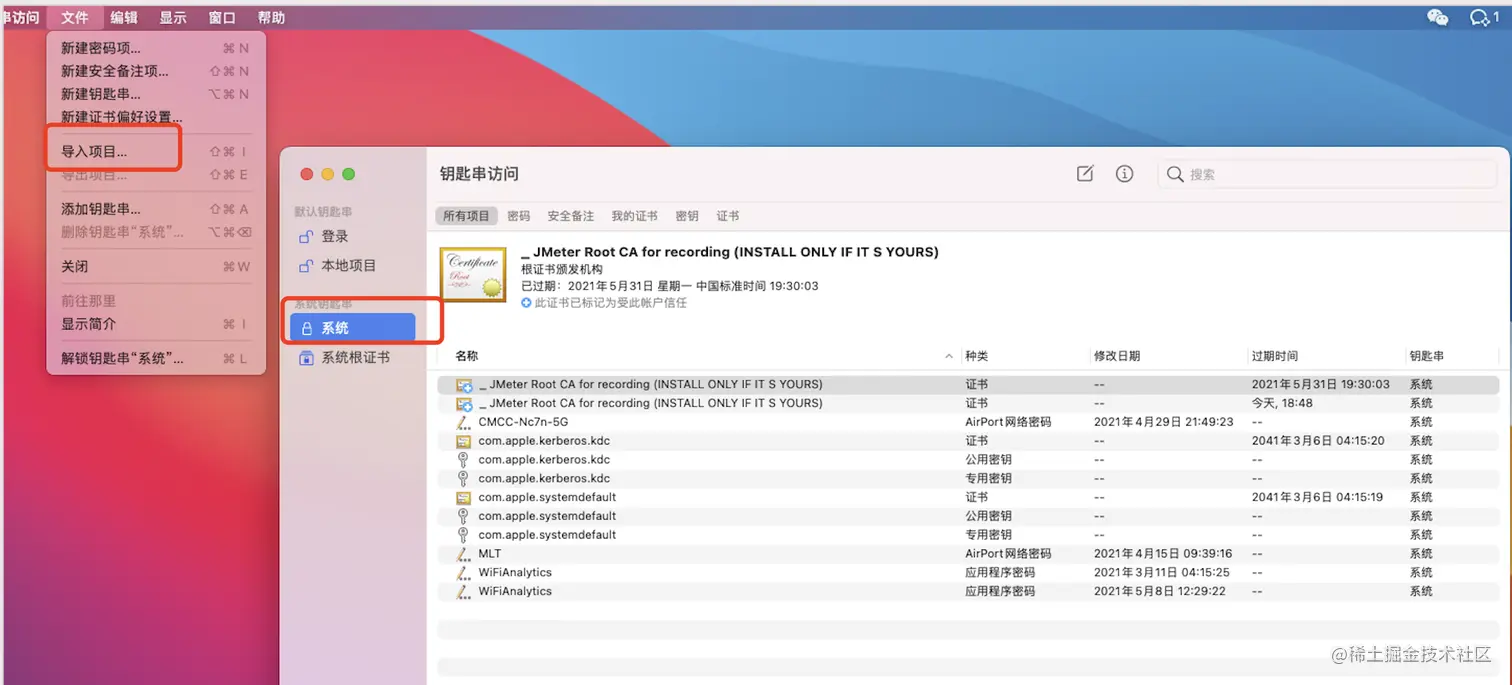Screen dimensions: 1512x685
Task: Click certificate icon of JMeter row expiring 2021年5月31日
Action: pyautogui.click(x=464, y=385)
